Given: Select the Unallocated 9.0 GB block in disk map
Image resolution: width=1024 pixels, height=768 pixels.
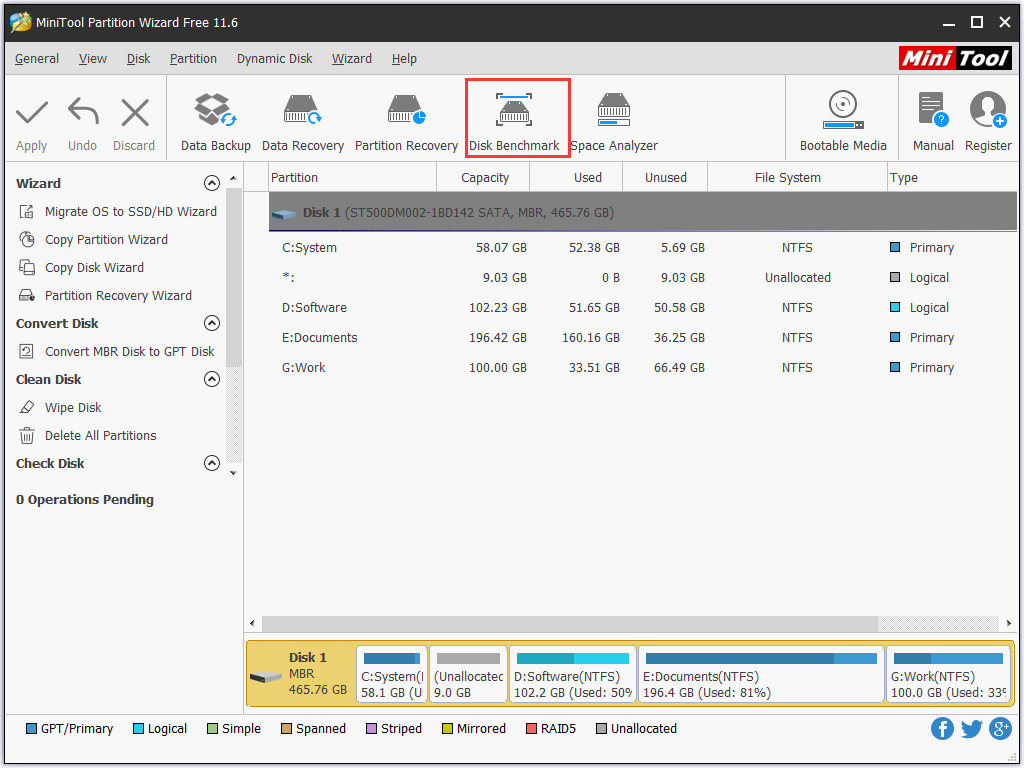Looking at the screenshot, I should click(x=468, y=674).
